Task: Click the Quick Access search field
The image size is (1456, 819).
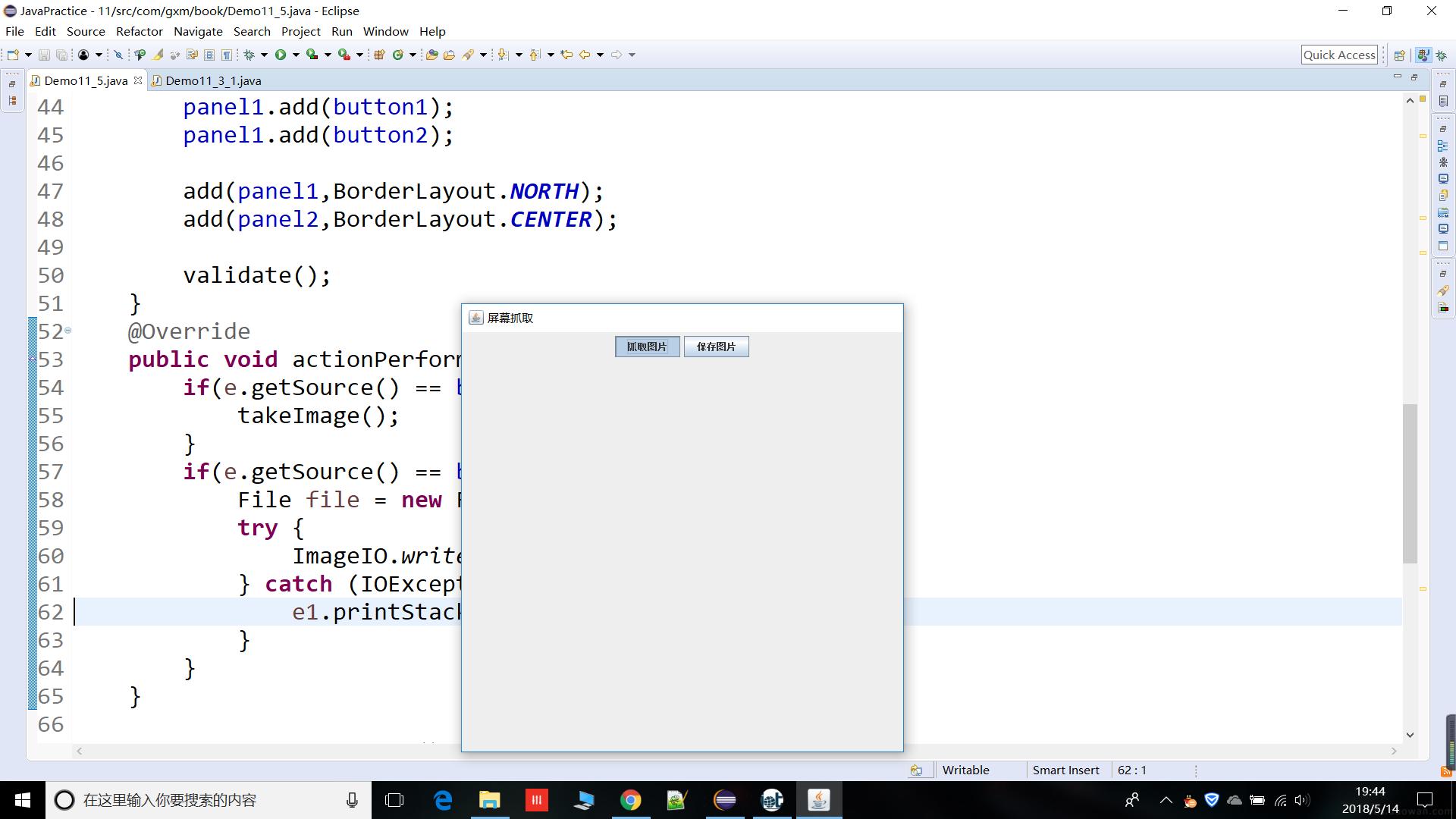Action: coord(1338,55)
